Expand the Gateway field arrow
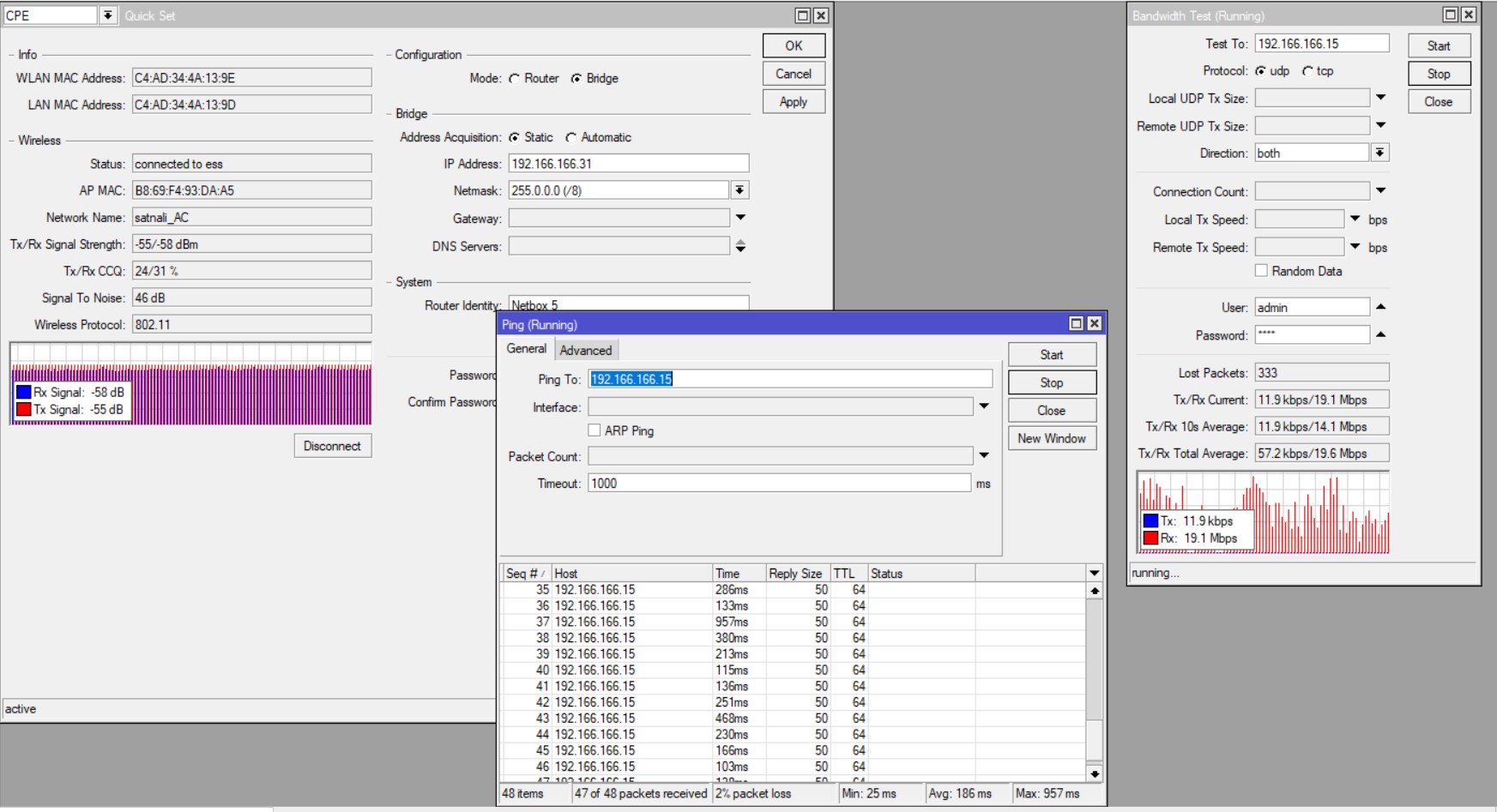1497x812 pixels. pos(740,218)
